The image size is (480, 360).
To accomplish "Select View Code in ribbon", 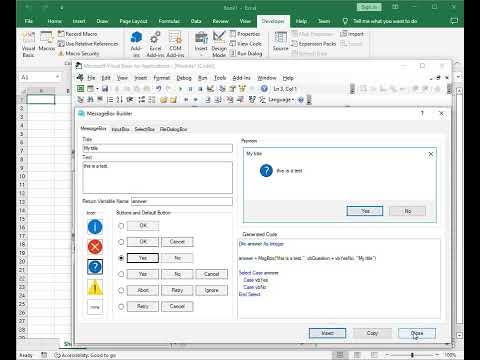I will coord(246,44).
